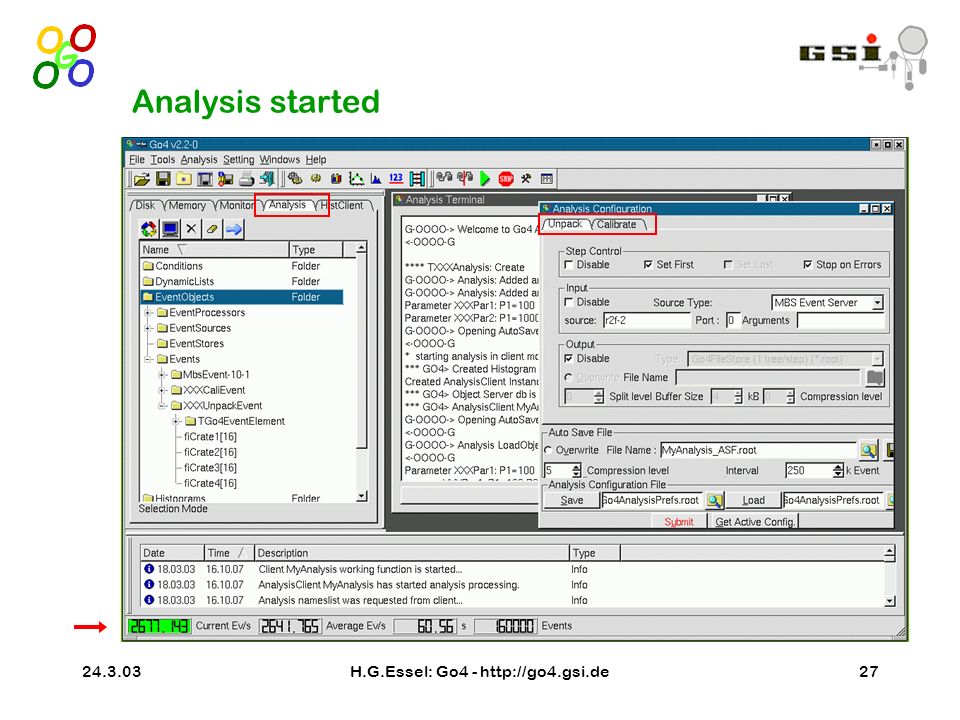The width and height of the screenshot is (960, 720).
Task: Select the fiCrate1[16] tree entry
Action: [210, 437]
